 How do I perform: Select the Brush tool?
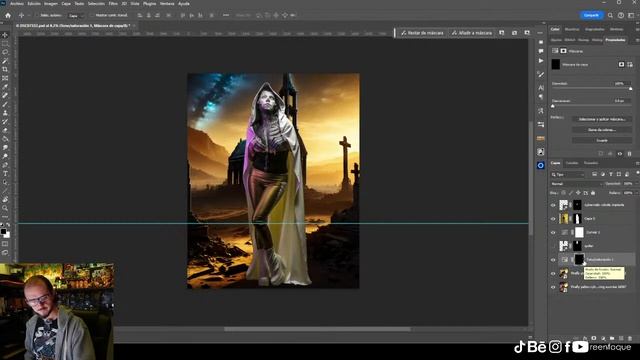5,104
